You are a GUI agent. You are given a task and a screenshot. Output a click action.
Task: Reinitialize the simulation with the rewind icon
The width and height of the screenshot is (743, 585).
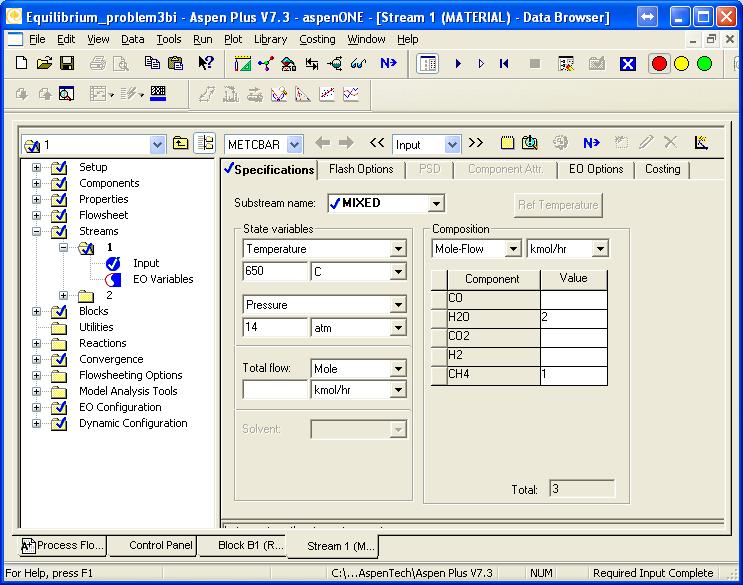[x=504, y=63]
